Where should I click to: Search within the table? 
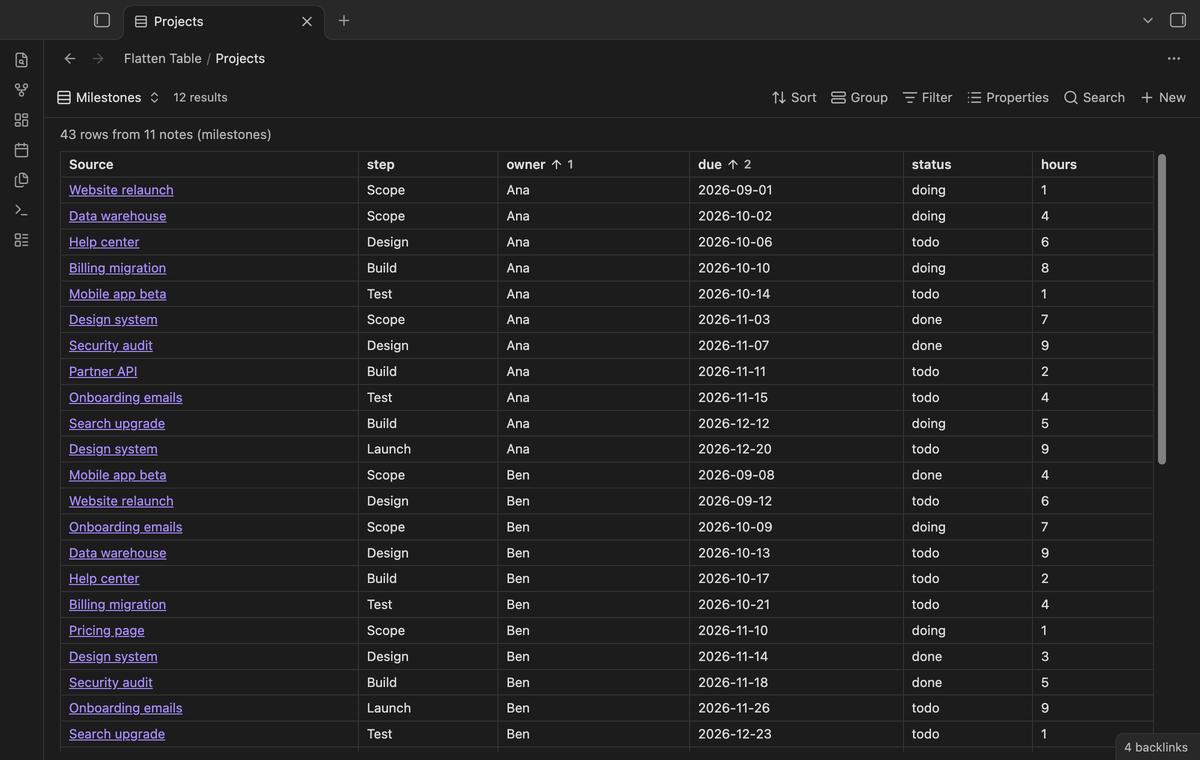click(1094, 97)
